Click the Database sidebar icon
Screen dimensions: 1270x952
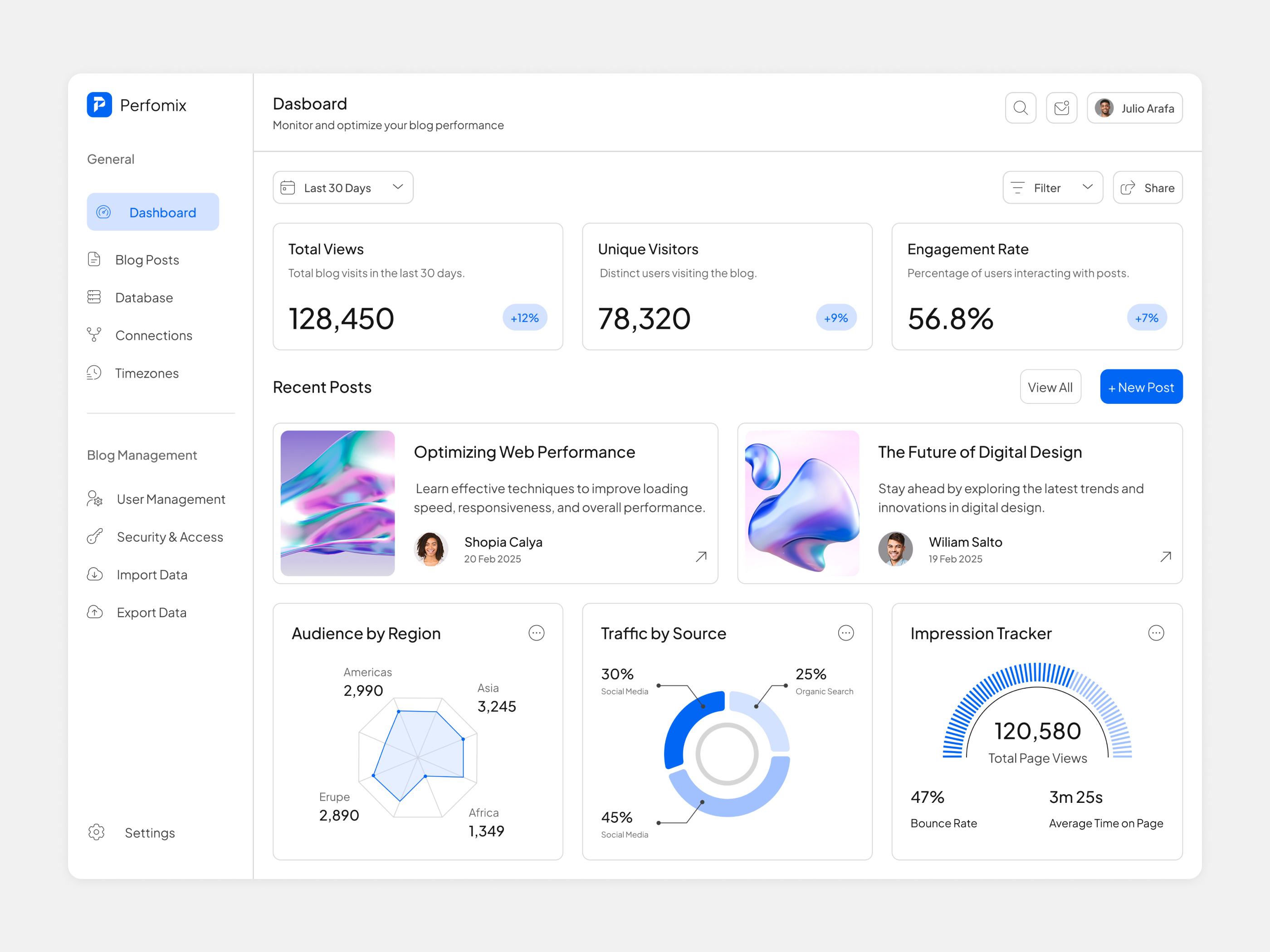(95, 297)
